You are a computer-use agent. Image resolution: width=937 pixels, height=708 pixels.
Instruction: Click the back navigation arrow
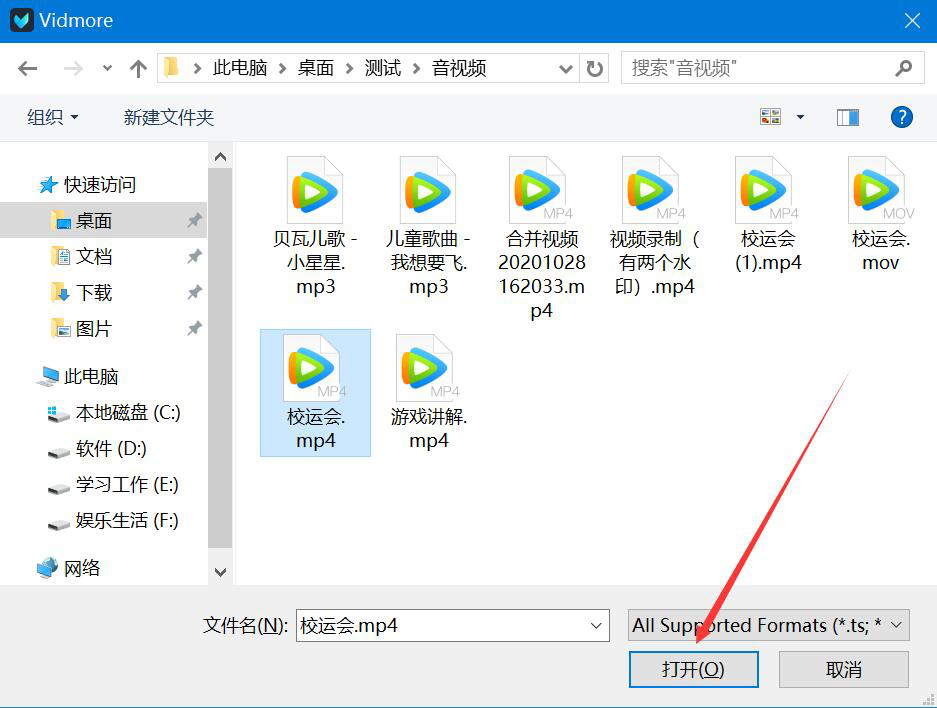point(27,67)
